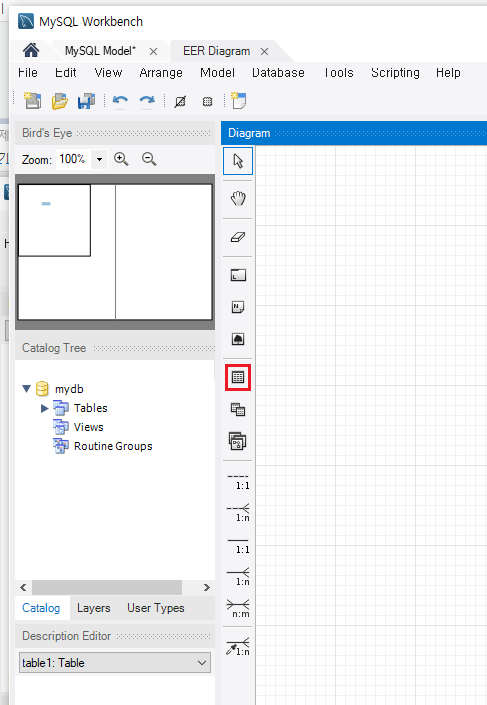Undo the last action
The image size is (487, 705).
point(120,101)
